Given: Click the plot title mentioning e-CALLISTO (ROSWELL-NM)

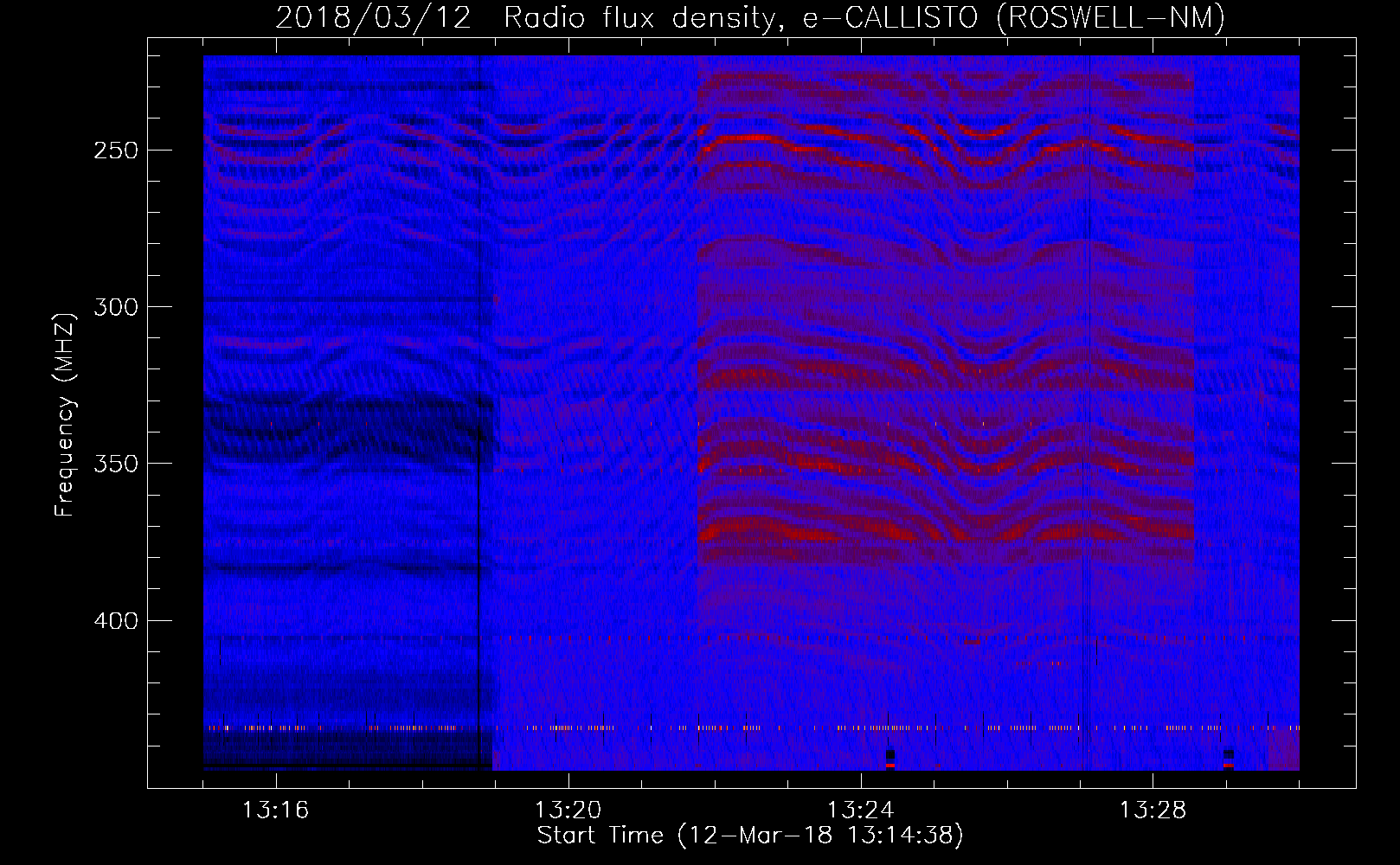Looking at the screenshot, I should [750, 17].
